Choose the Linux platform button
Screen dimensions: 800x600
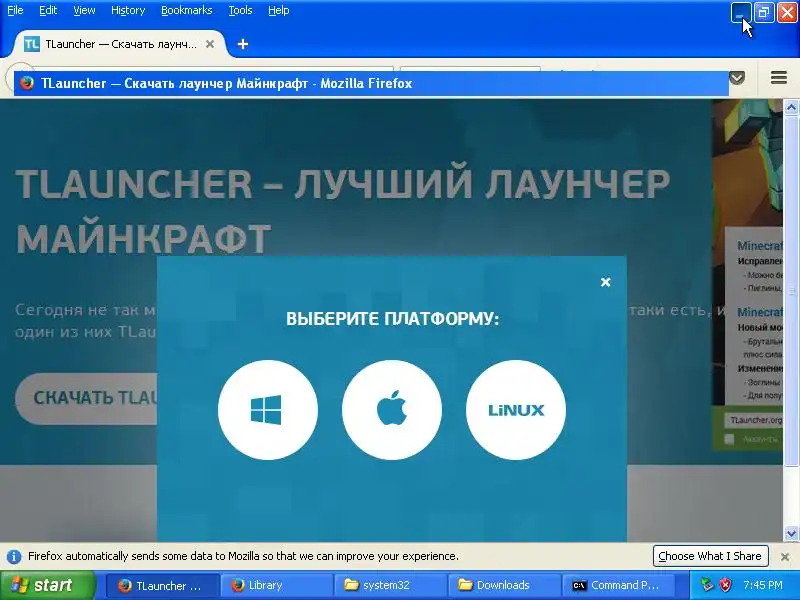pyautogui.click(x=516, y=410)
